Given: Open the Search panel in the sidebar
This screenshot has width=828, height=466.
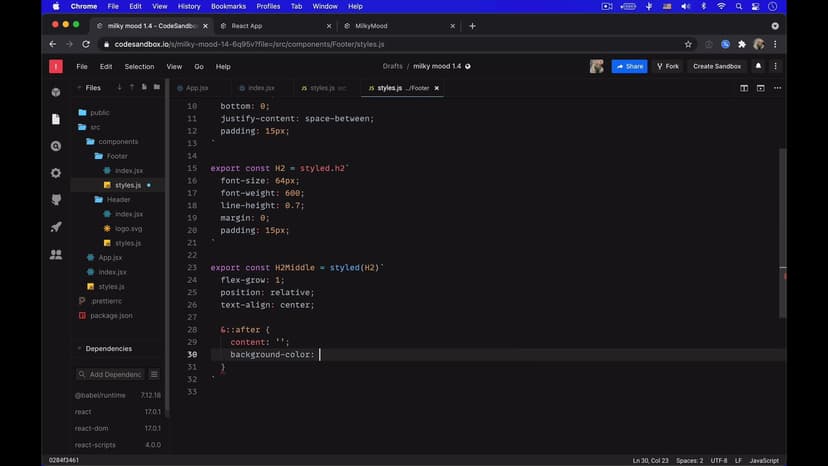Looking at the screenshot, I should (x=56, y=146).
